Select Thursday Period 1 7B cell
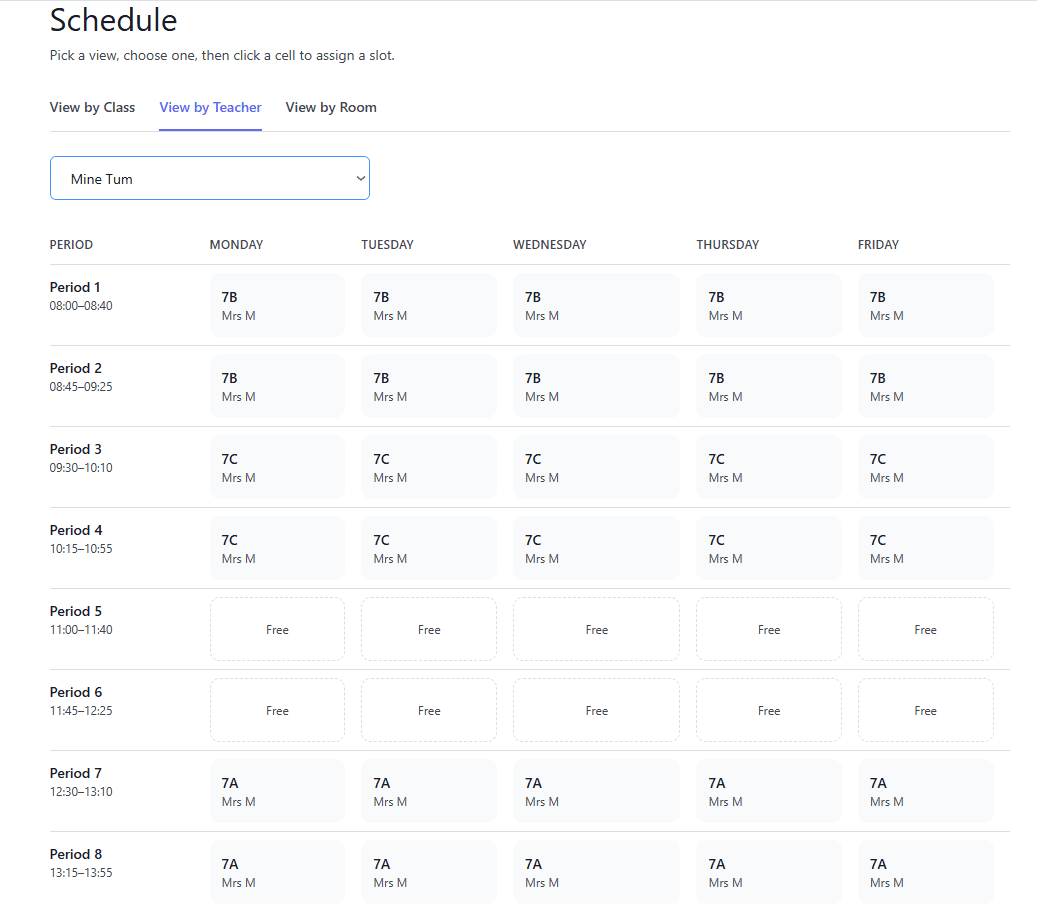This screenshot has width=1037, height=911. (768, 305)
